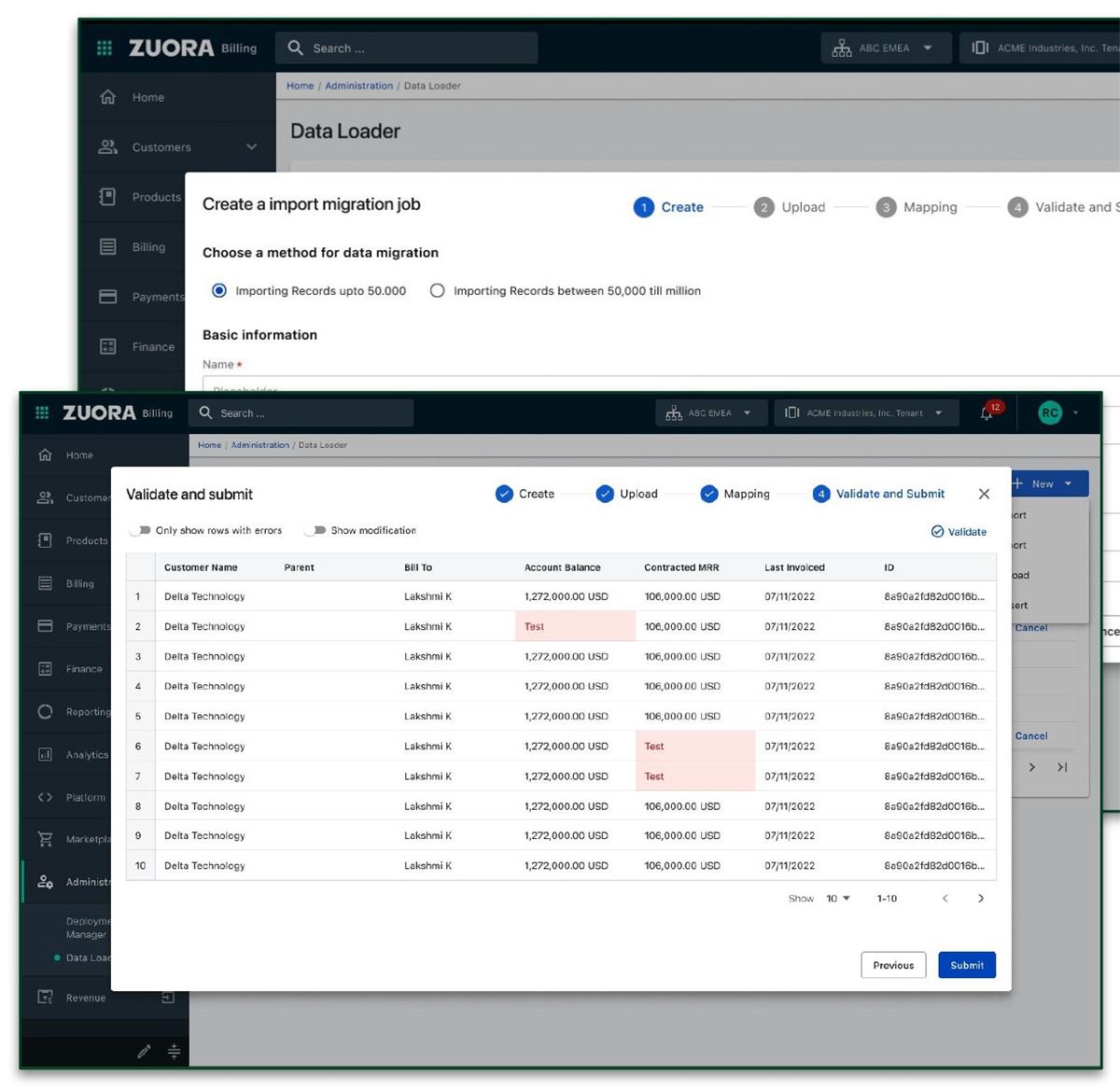Click Validate in the dialog header

pyautogui.click(x=959, y=531)
